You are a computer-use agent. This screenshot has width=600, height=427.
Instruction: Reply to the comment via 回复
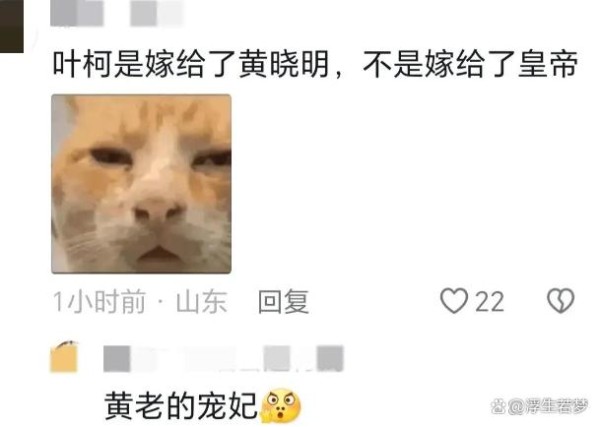tap(284, 302)
